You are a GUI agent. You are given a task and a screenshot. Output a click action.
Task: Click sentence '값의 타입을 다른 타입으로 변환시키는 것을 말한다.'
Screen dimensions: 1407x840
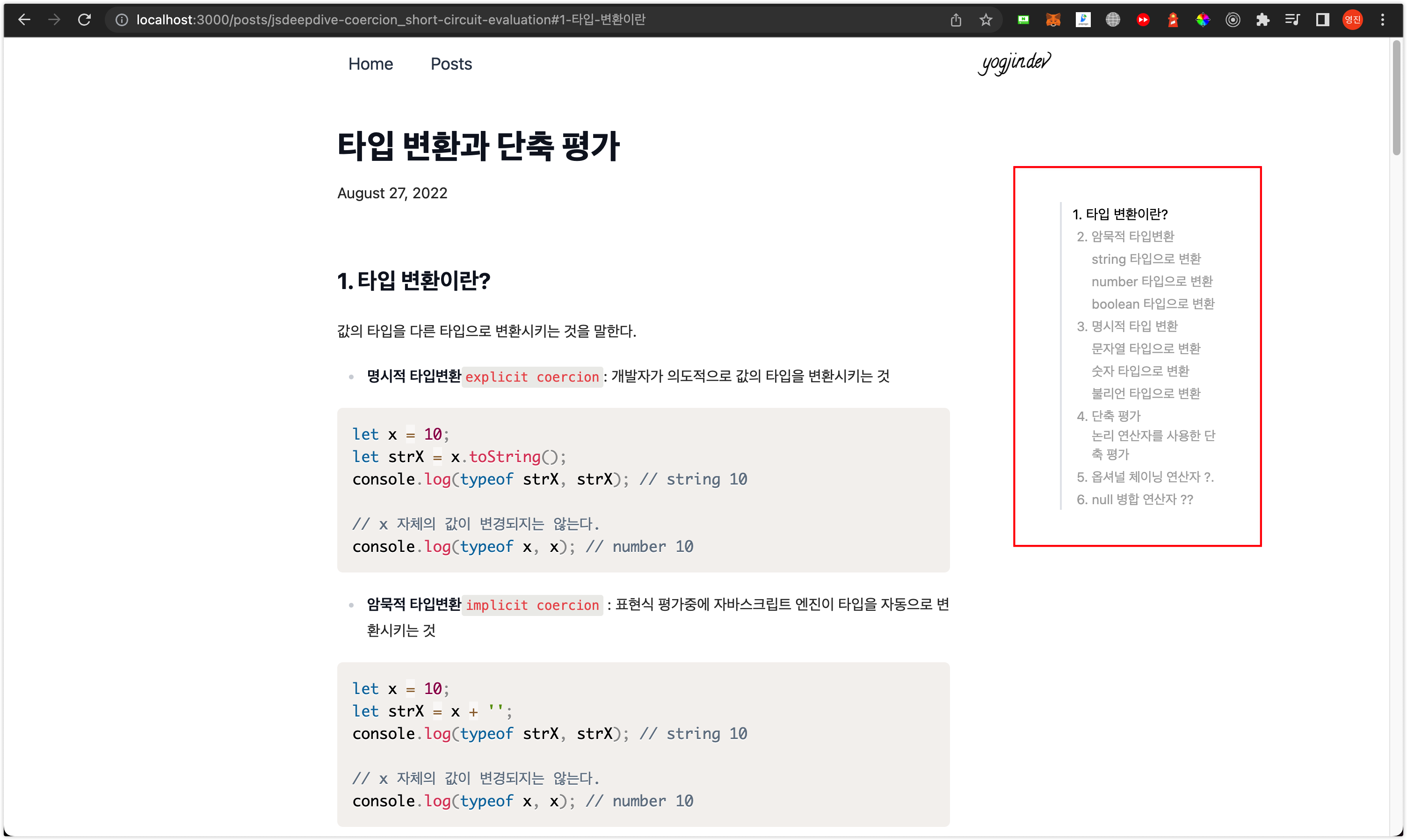(487, 331)
